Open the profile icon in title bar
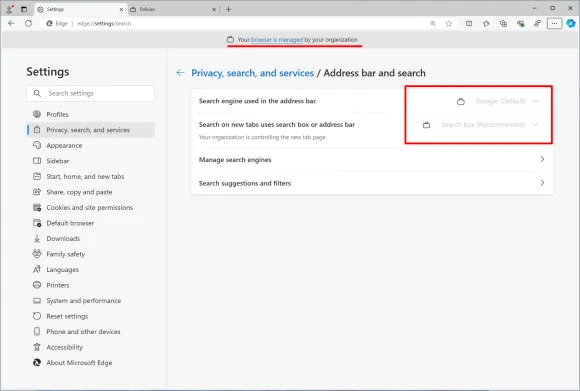This screenshot has width=580, height=391. 10,9
